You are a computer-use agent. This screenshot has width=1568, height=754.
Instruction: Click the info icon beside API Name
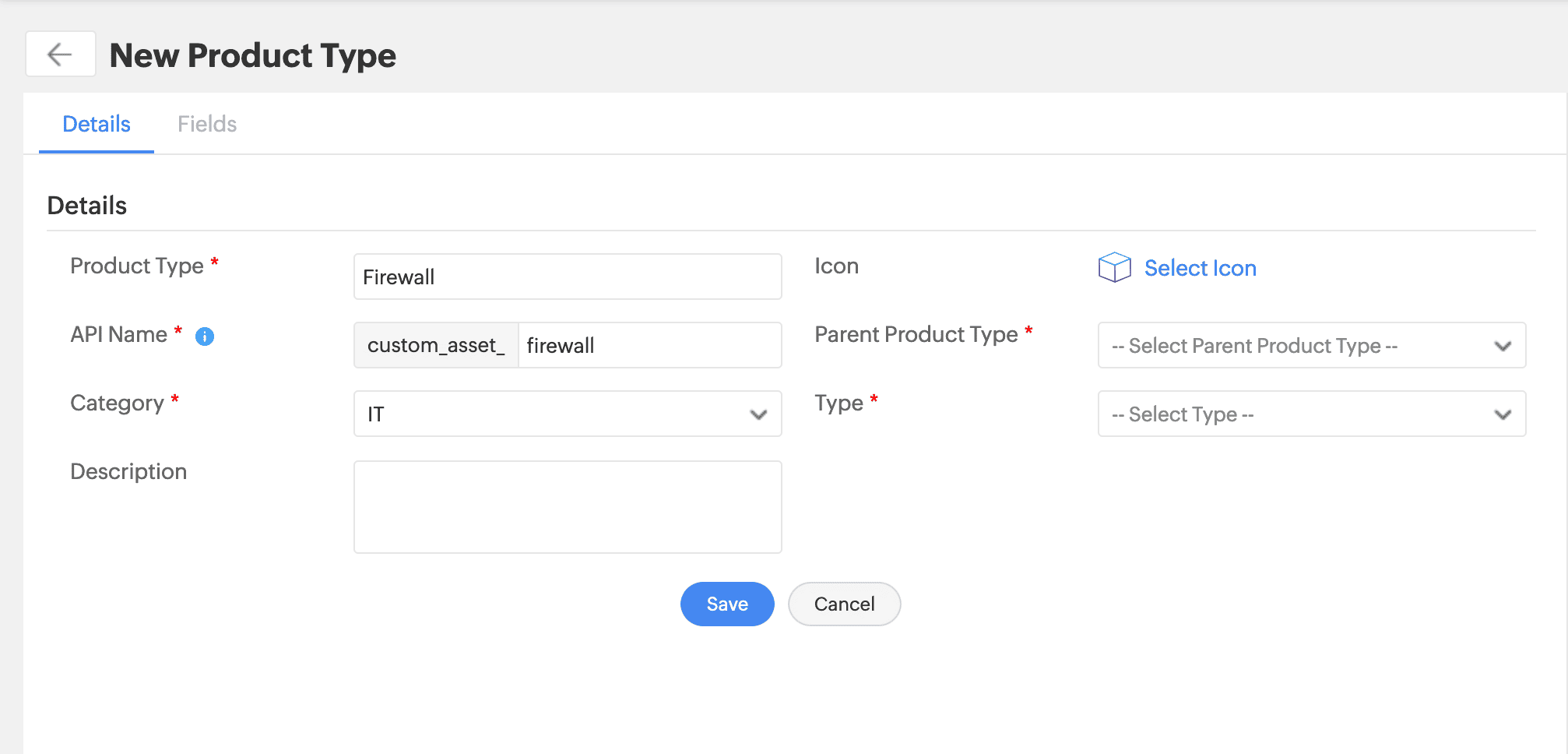[205, 336]
